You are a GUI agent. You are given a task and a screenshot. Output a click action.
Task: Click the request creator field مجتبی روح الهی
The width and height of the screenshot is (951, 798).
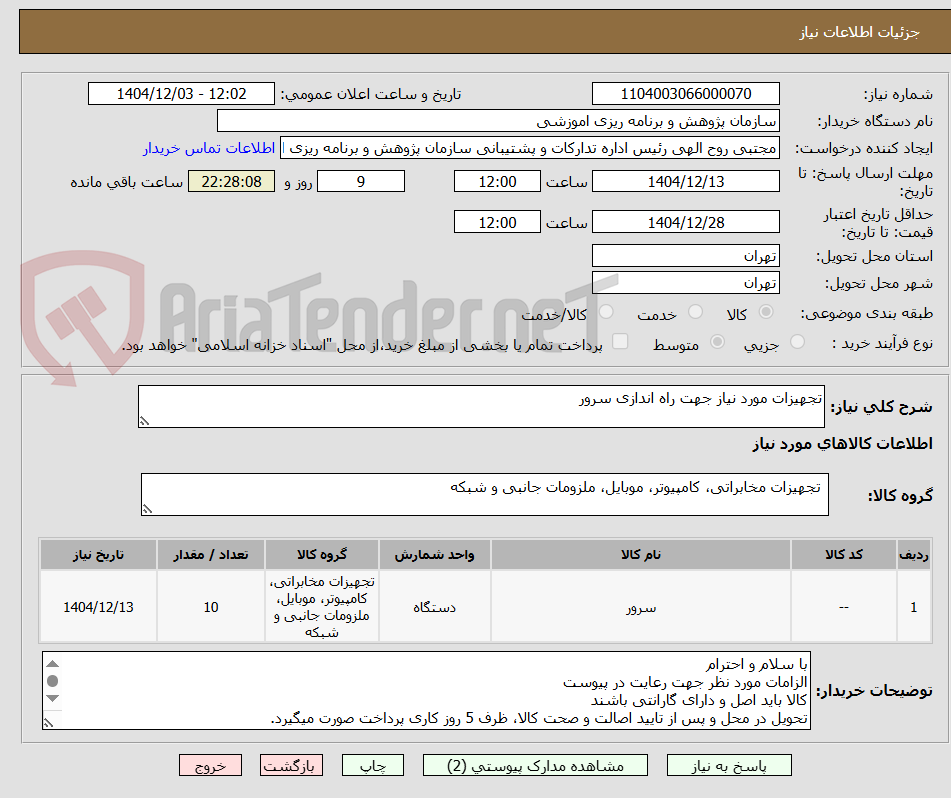click(529, 148)
